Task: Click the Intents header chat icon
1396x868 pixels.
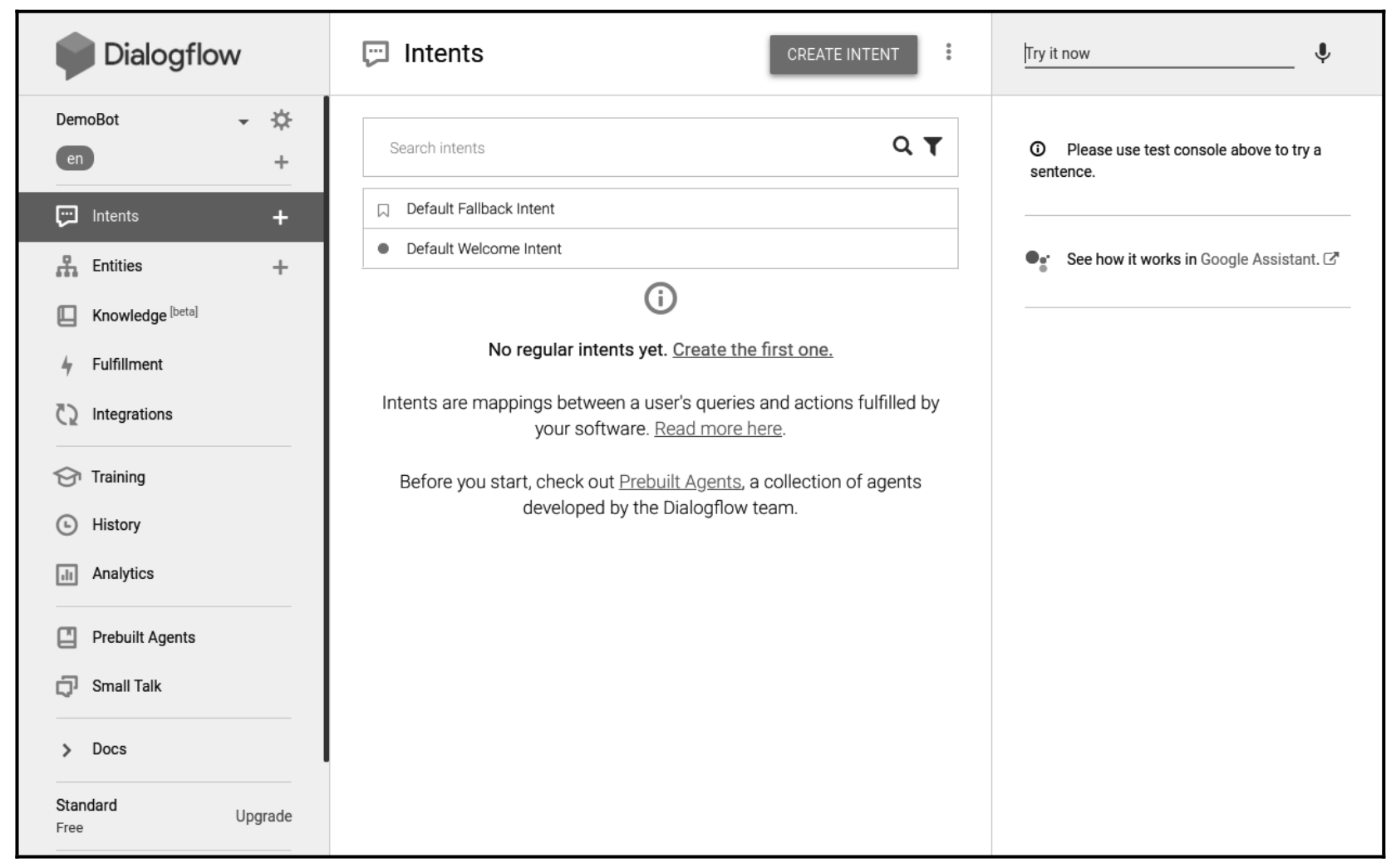Action: coord(376,54)
